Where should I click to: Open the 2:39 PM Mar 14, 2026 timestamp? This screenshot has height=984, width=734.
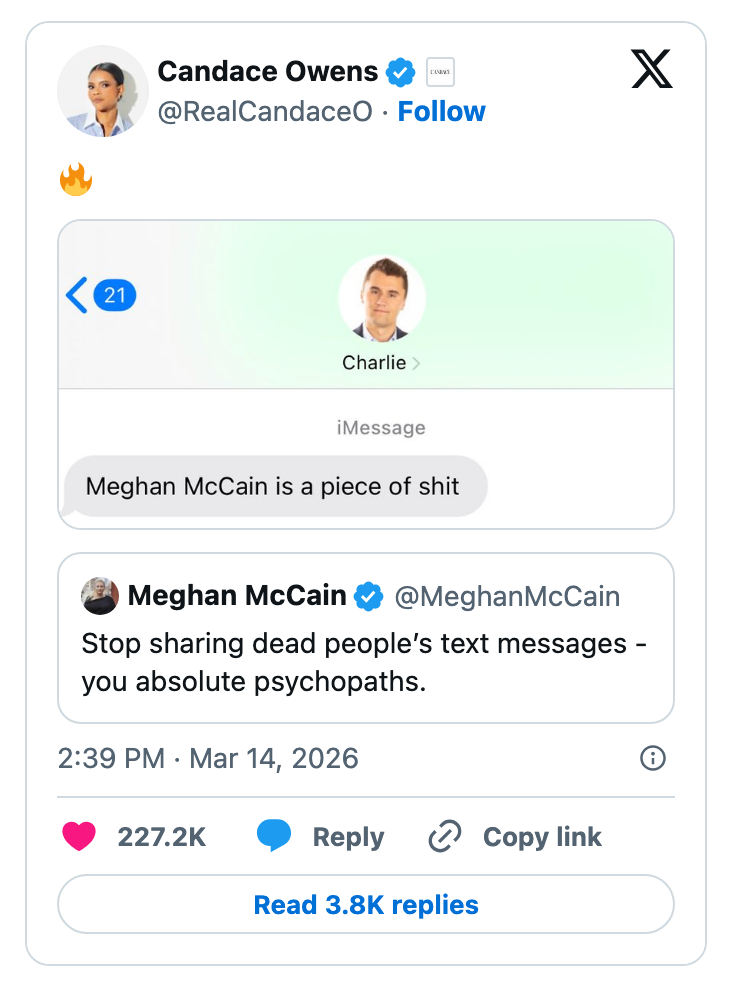point(208,758)
